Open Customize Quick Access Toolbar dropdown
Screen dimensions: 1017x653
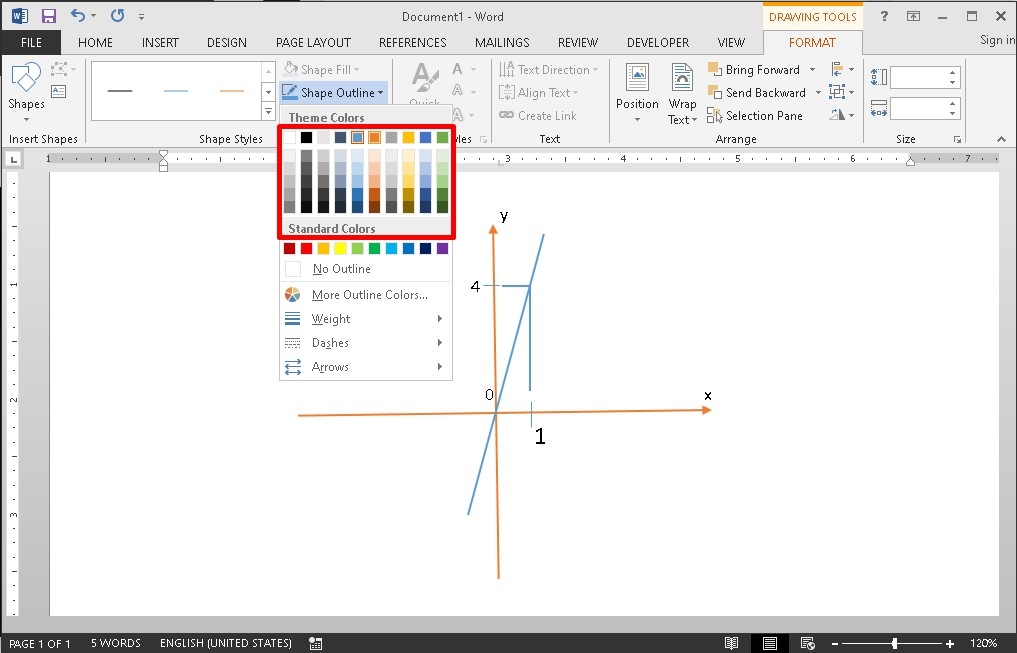pos(141,17)
